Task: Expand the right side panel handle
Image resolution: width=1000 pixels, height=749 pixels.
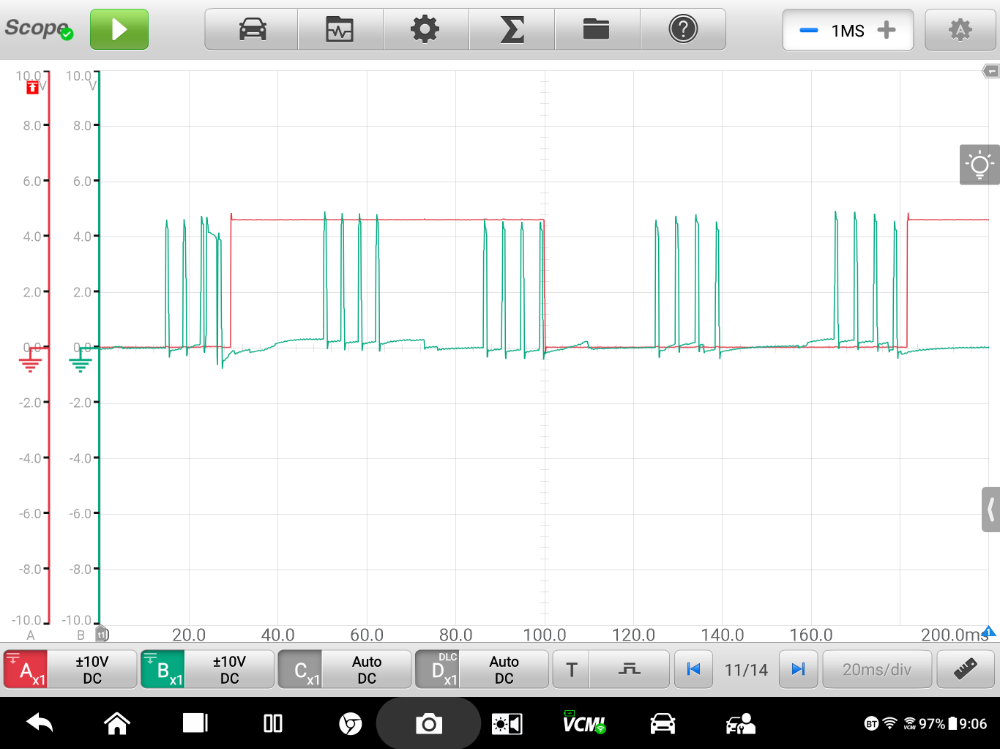Action: pos(990,510)
